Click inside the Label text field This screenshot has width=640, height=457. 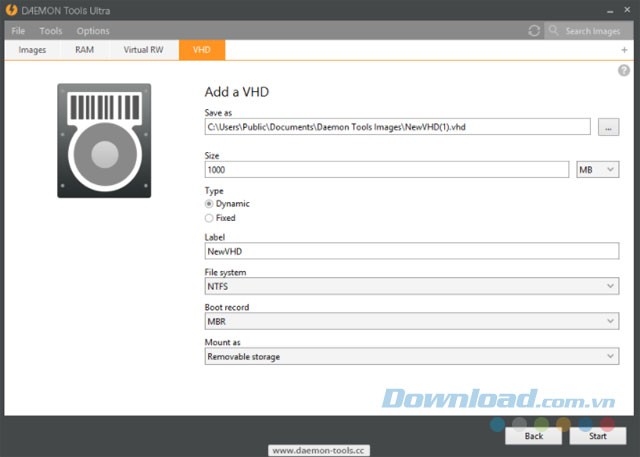(x=411, y=252)
